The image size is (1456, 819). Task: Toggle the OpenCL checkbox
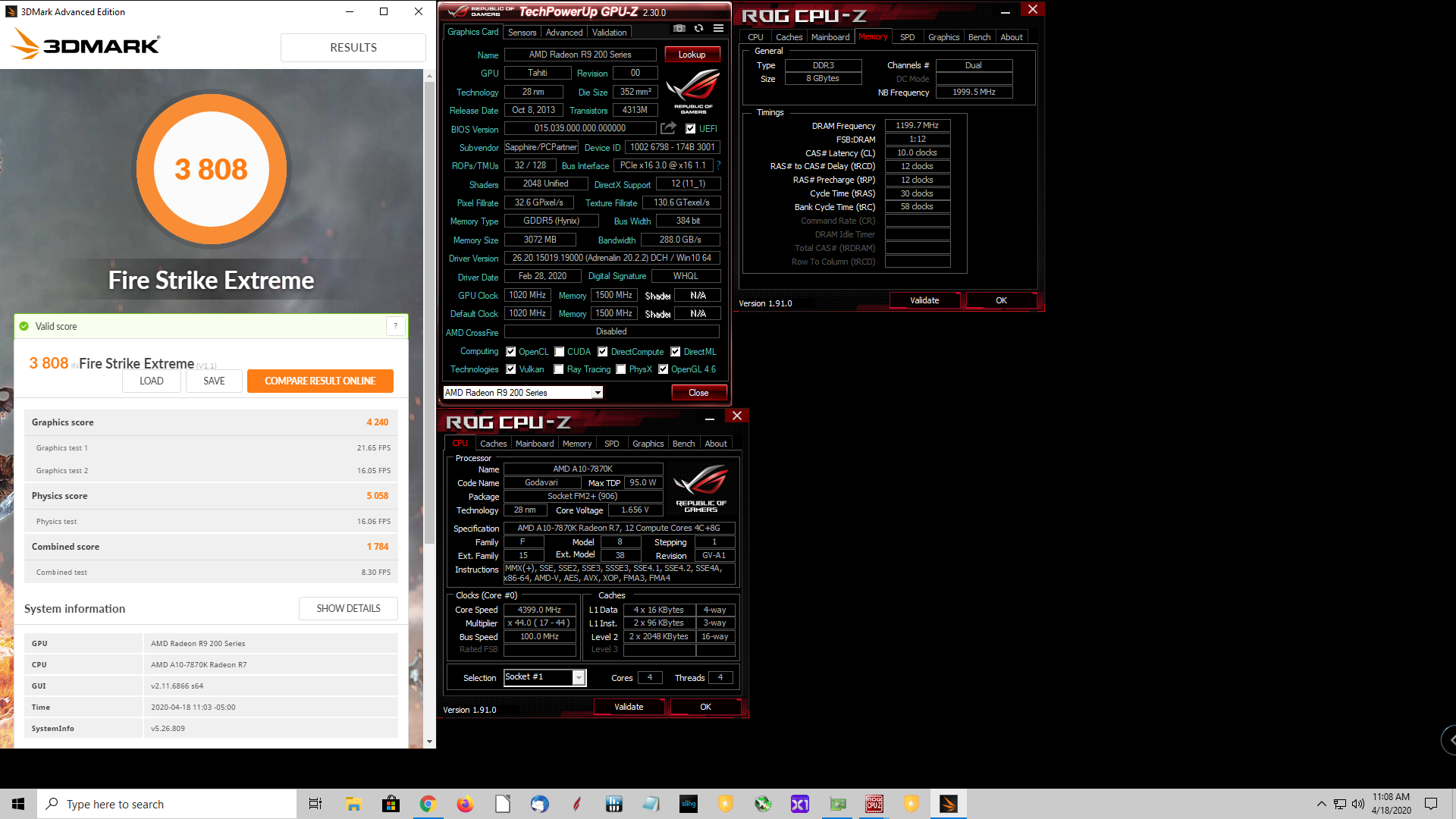click(511, 352)
